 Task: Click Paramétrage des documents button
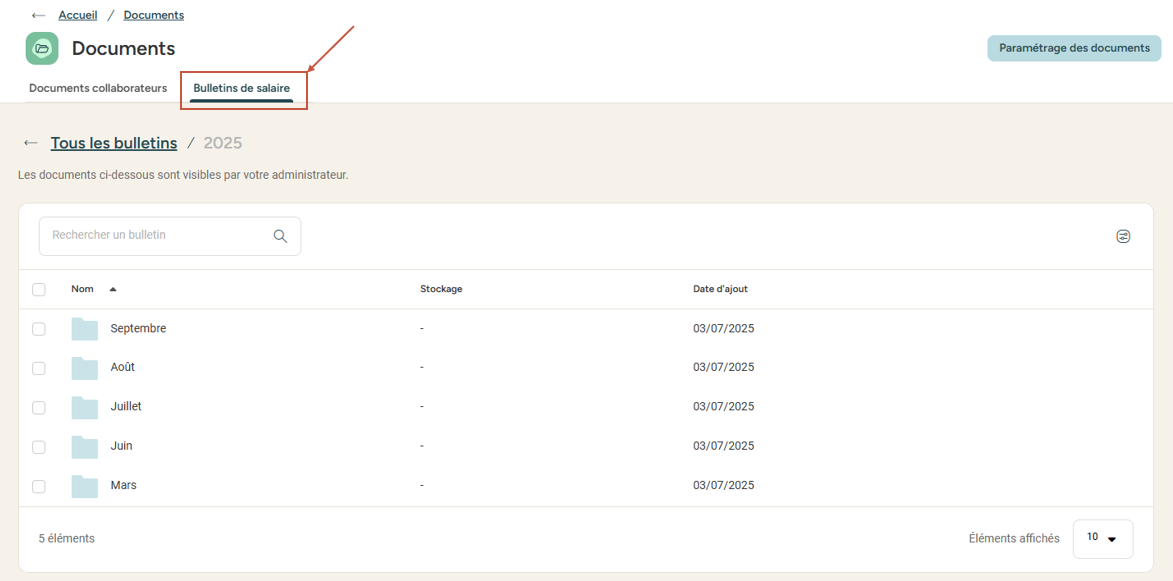pyautogui.click(x=1074, y=48)
